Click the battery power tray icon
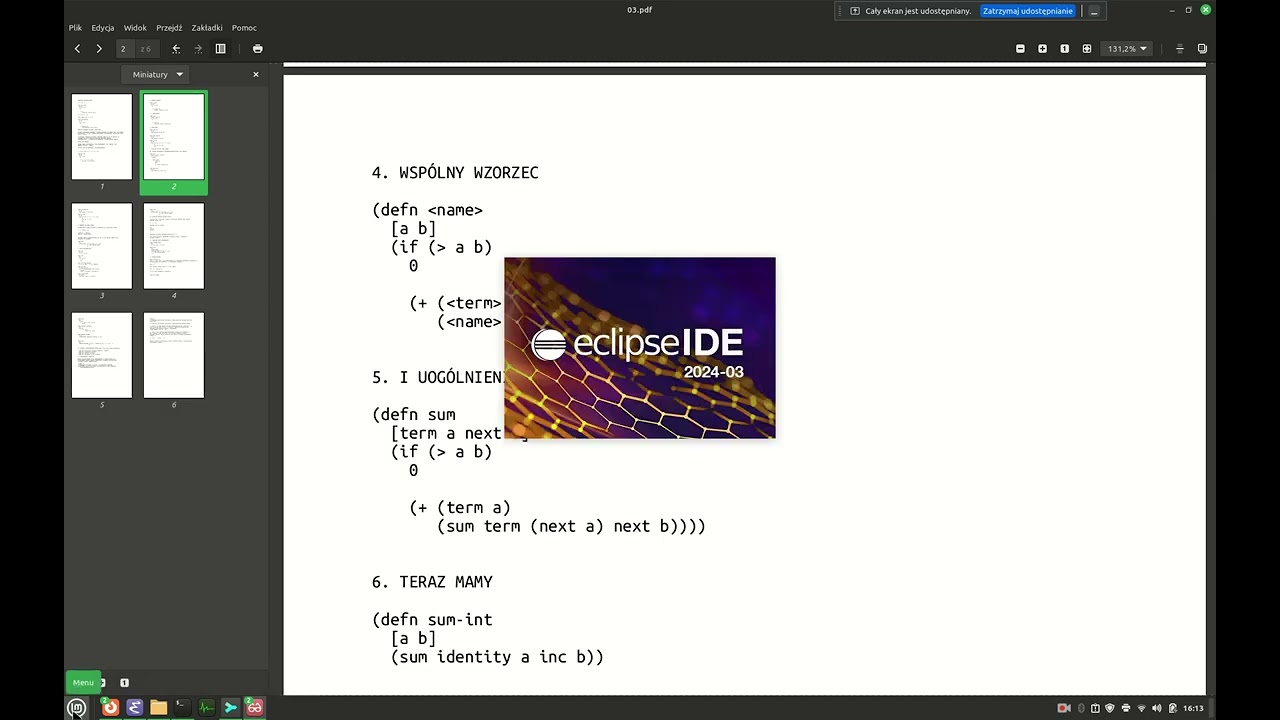The image size is (1280, 720). pos(1173,708)
